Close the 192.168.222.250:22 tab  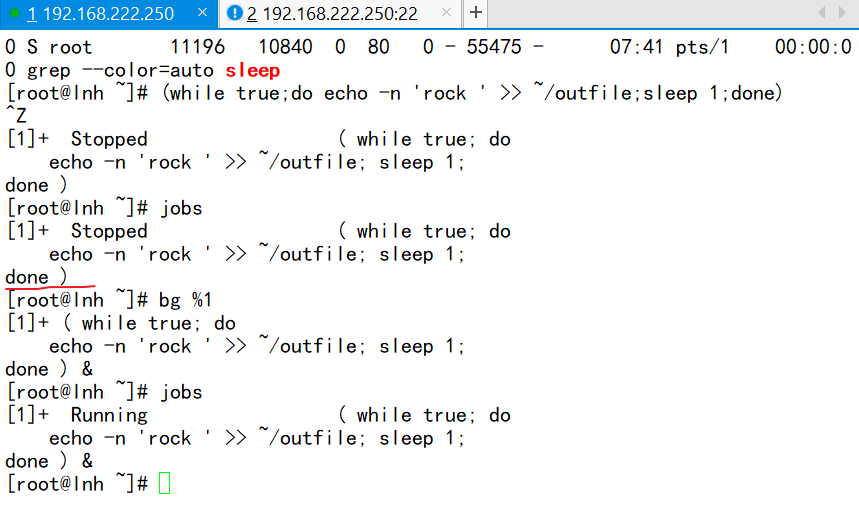(444, 14)
